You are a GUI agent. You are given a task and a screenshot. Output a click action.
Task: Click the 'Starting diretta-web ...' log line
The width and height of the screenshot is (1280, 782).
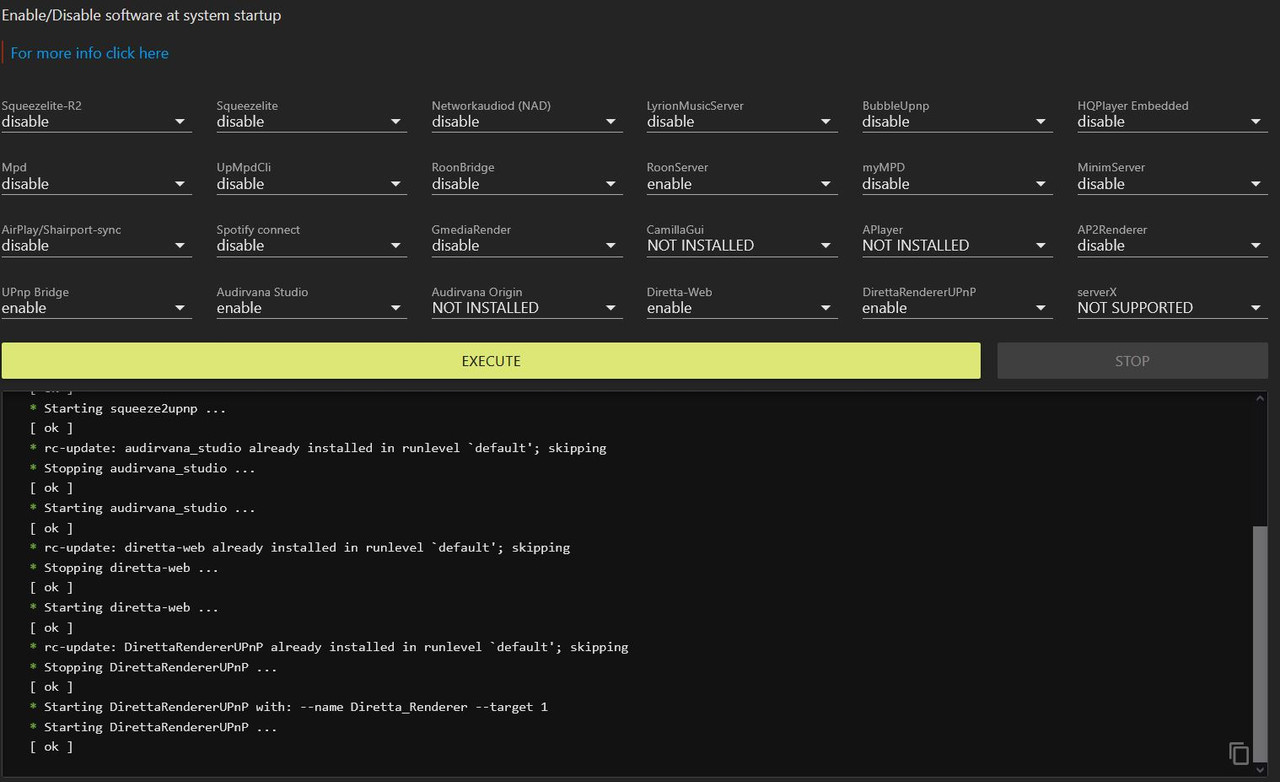click(x=124, y=607)
